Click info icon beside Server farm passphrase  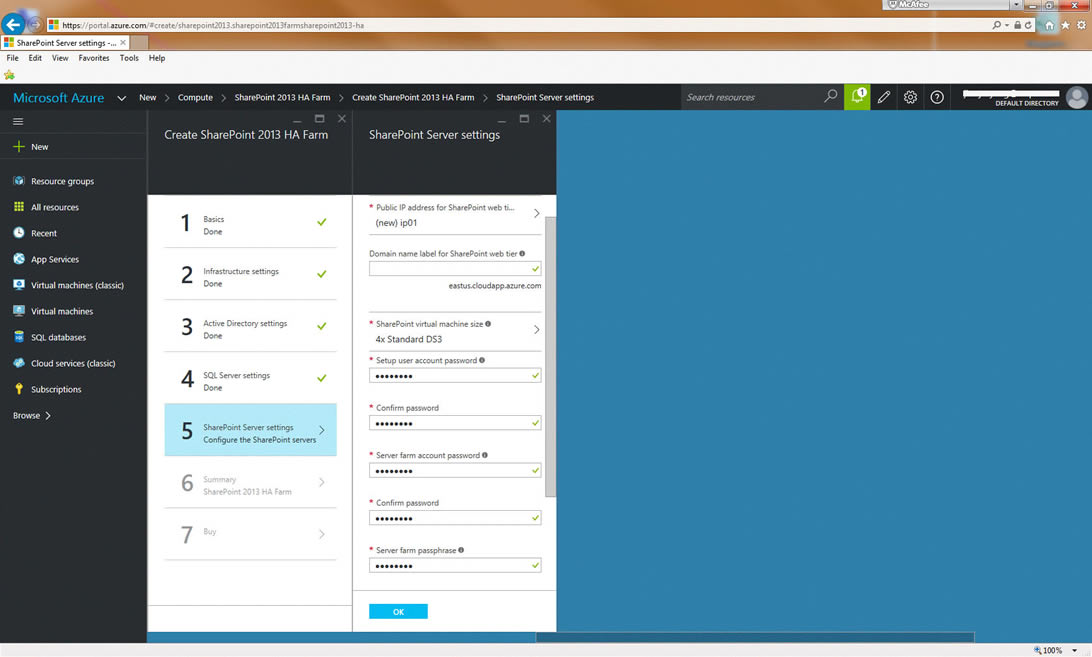(461, 550)
